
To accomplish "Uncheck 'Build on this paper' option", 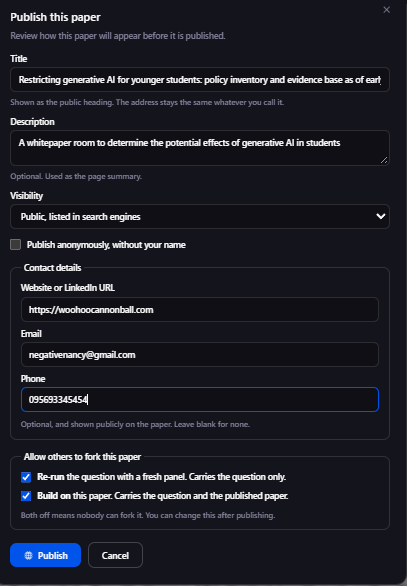I will [26, 496].
